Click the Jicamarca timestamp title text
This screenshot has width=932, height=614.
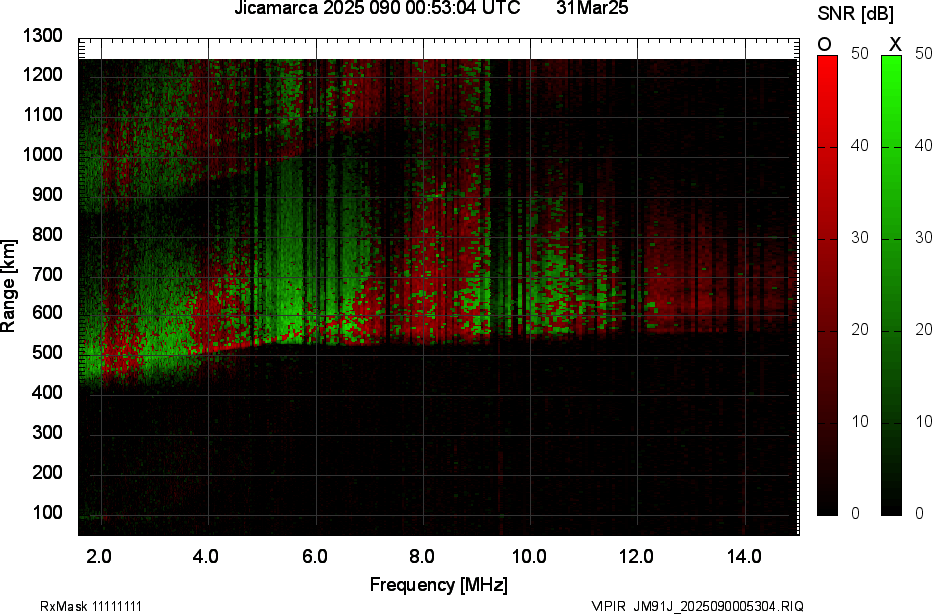[x=377, y=9]
